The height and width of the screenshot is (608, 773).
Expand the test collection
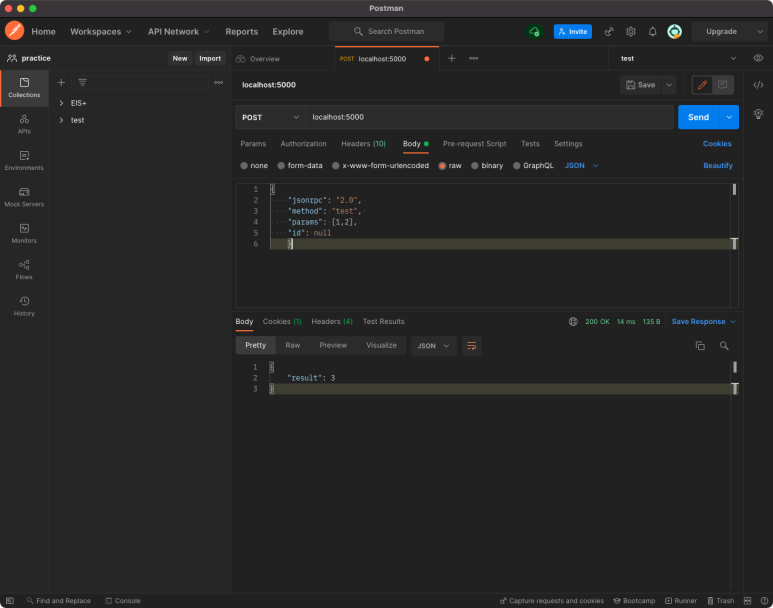pos(61,120)
